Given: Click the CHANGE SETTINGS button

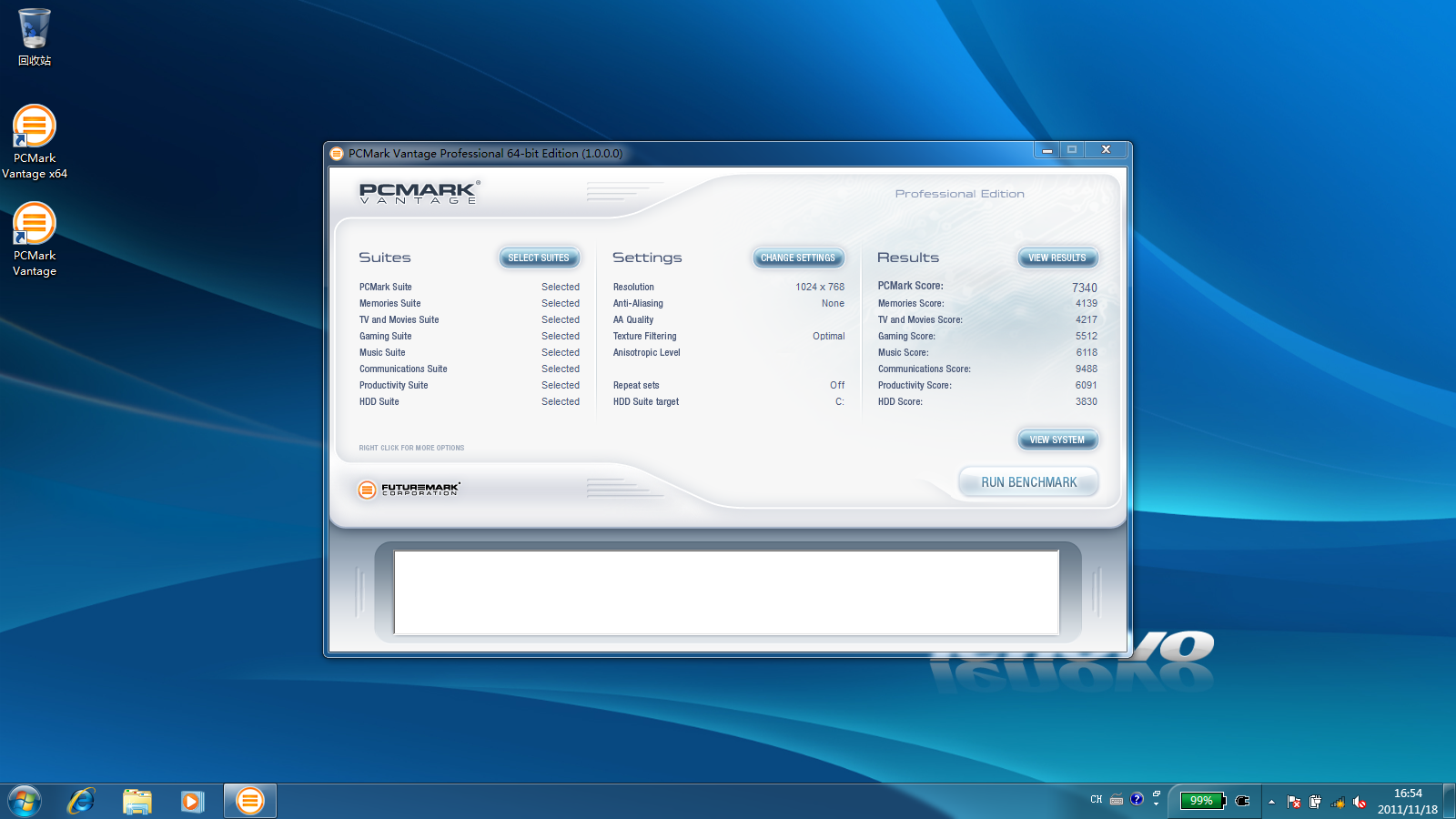Looking at the screenshot, I should (798, 258).
